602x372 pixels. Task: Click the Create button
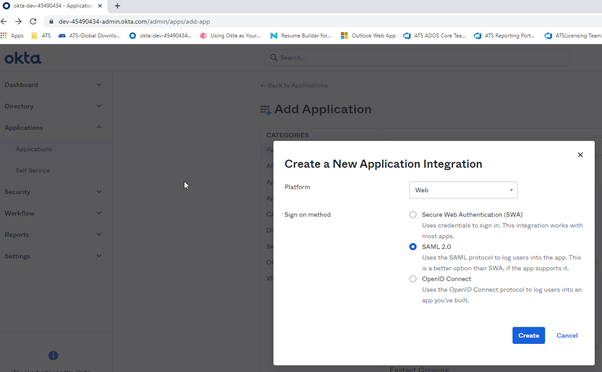(x=528, y=336)
